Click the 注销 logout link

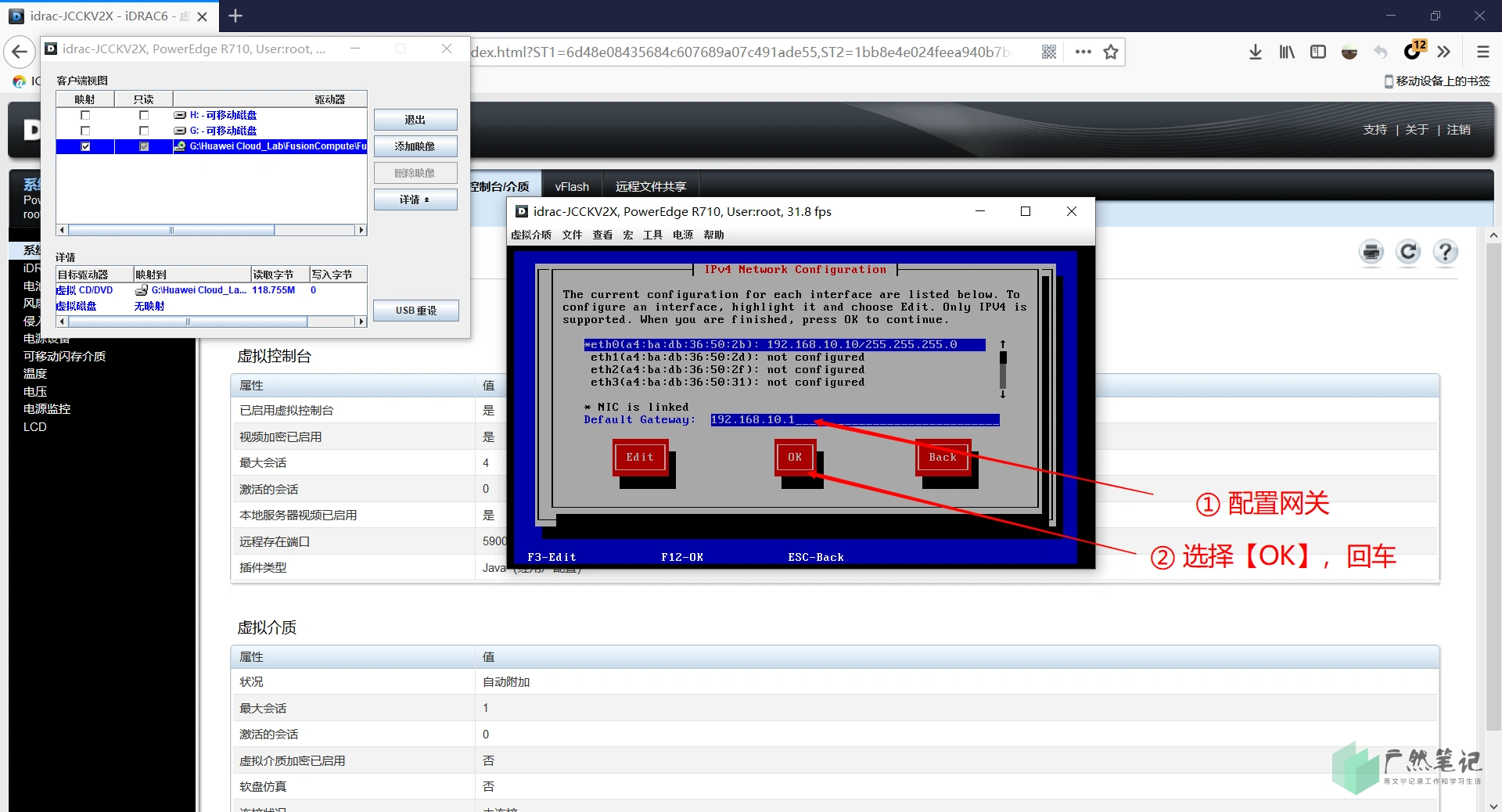[1458, 130]
